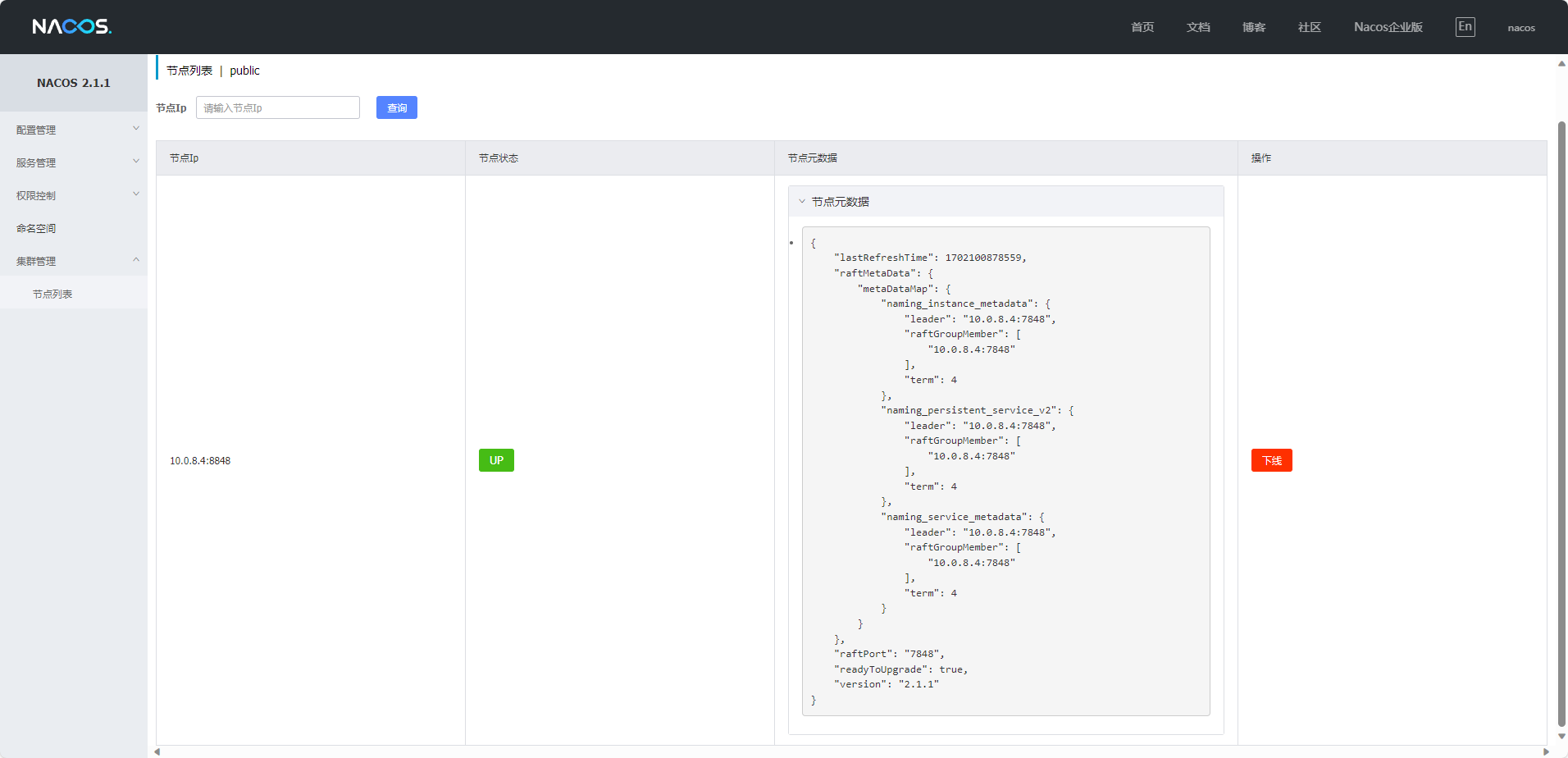Open the nacos user menu
1568x758 pixels.
(x=1521, y=28)
